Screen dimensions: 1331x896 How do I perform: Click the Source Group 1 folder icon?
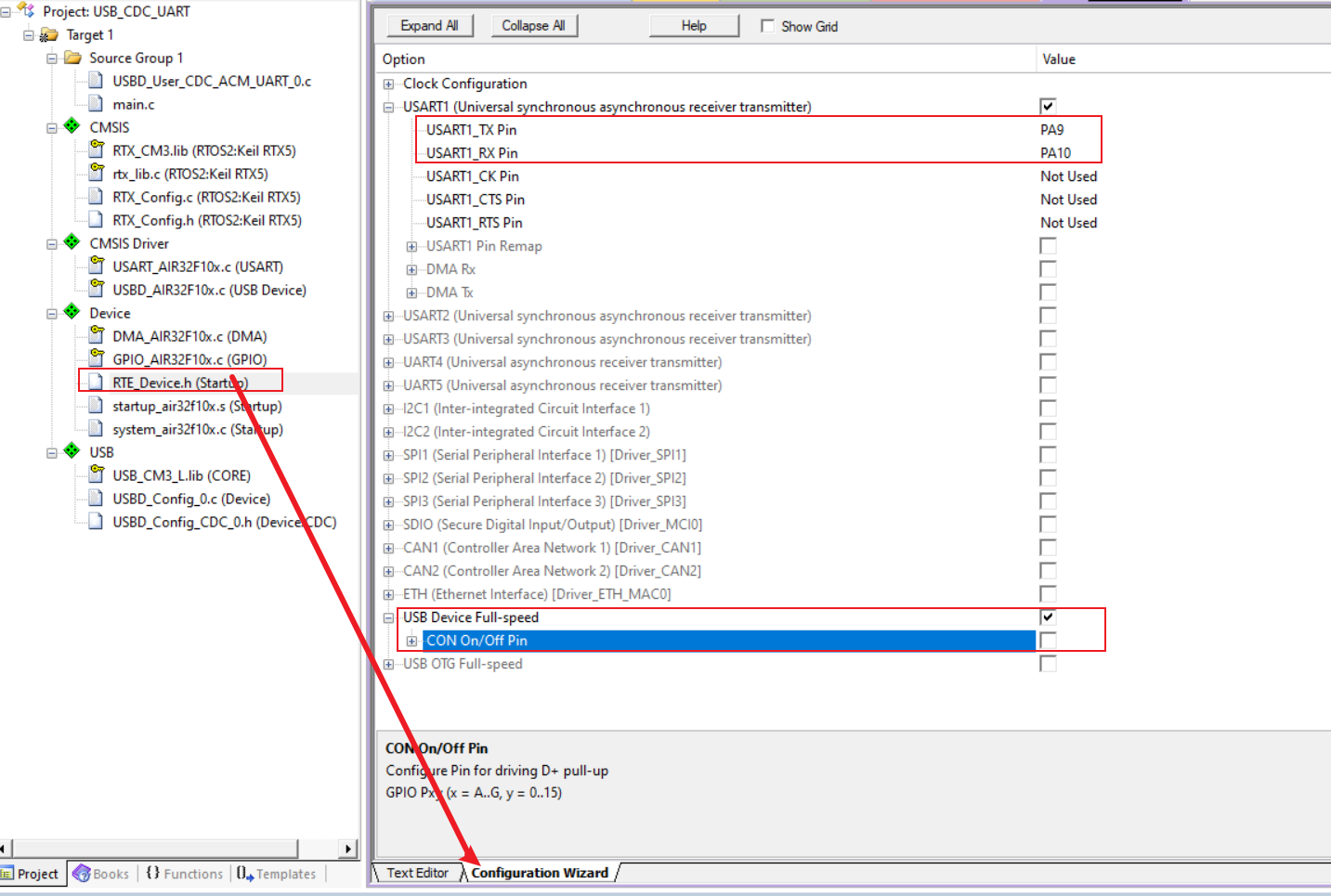click(x=72, y=58)
